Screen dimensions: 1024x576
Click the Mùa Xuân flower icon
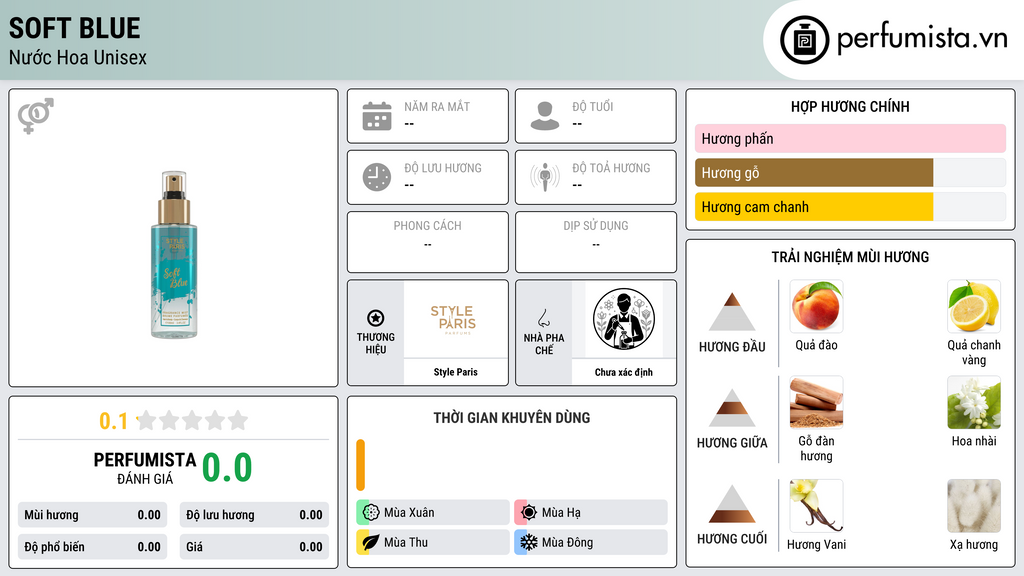click(x=371, y=512)
